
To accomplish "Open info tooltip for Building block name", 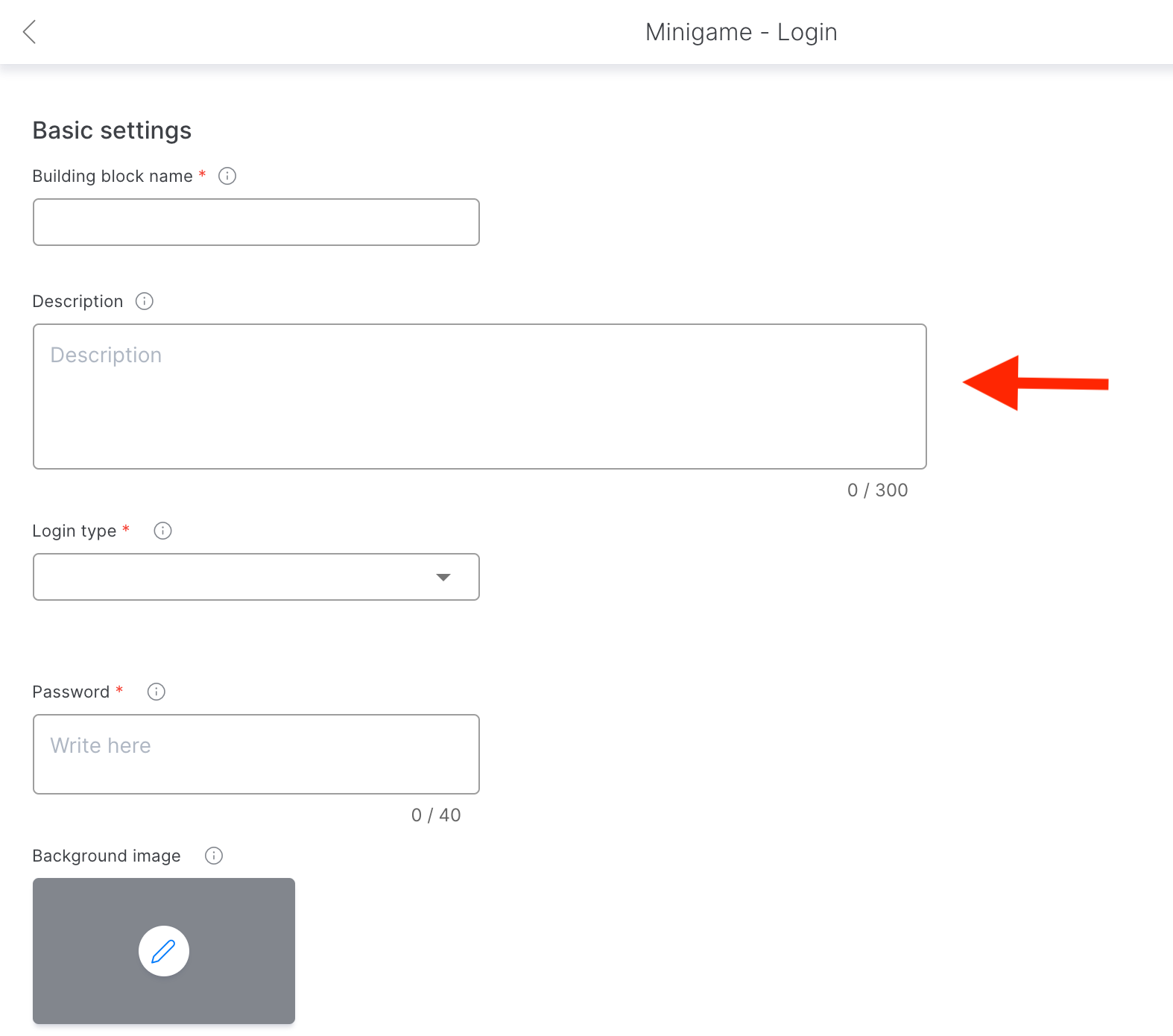I will [x=227, y=176].
